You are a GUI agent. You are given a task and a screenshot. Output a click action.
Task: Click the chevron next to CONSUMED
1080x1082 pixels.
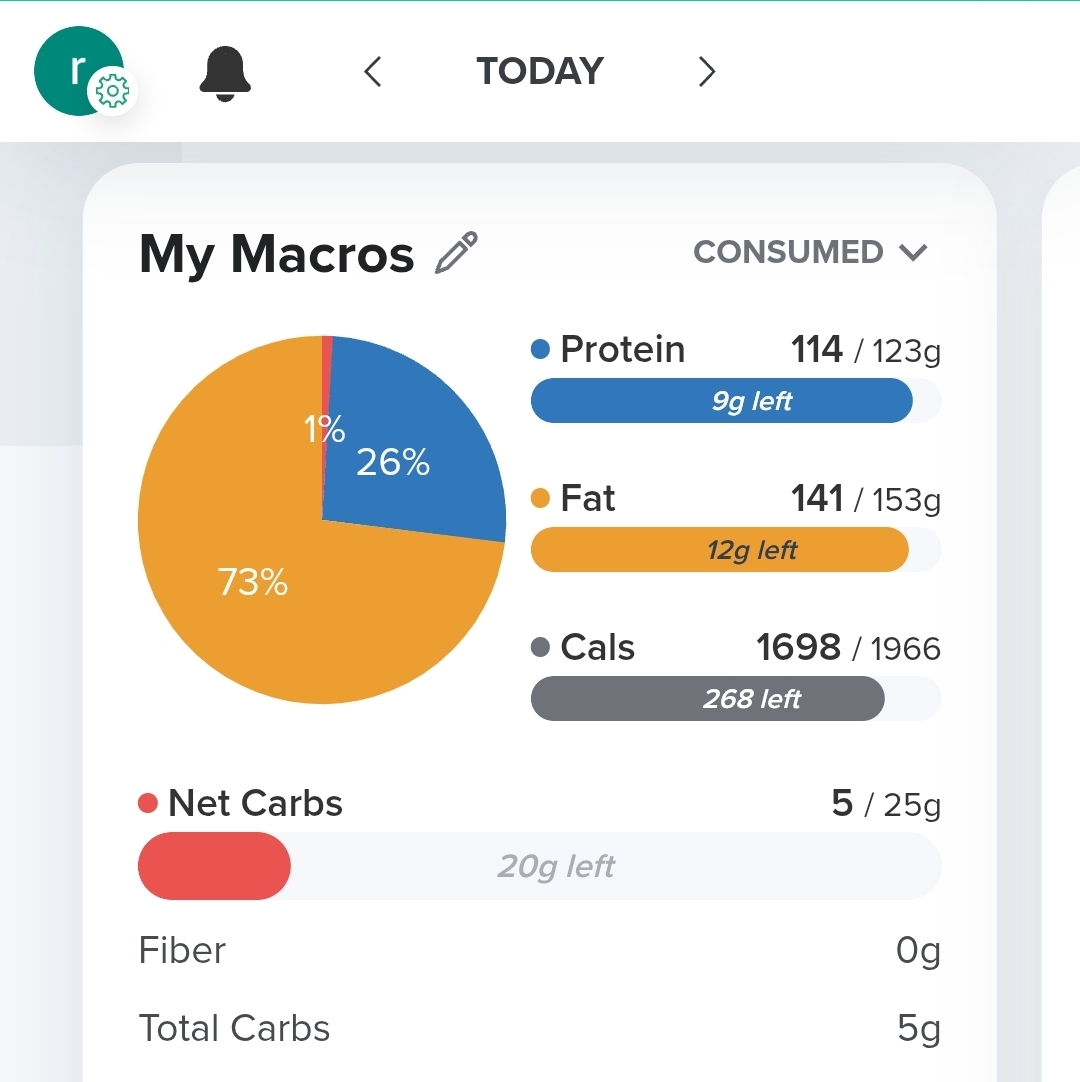click(913, 252)
